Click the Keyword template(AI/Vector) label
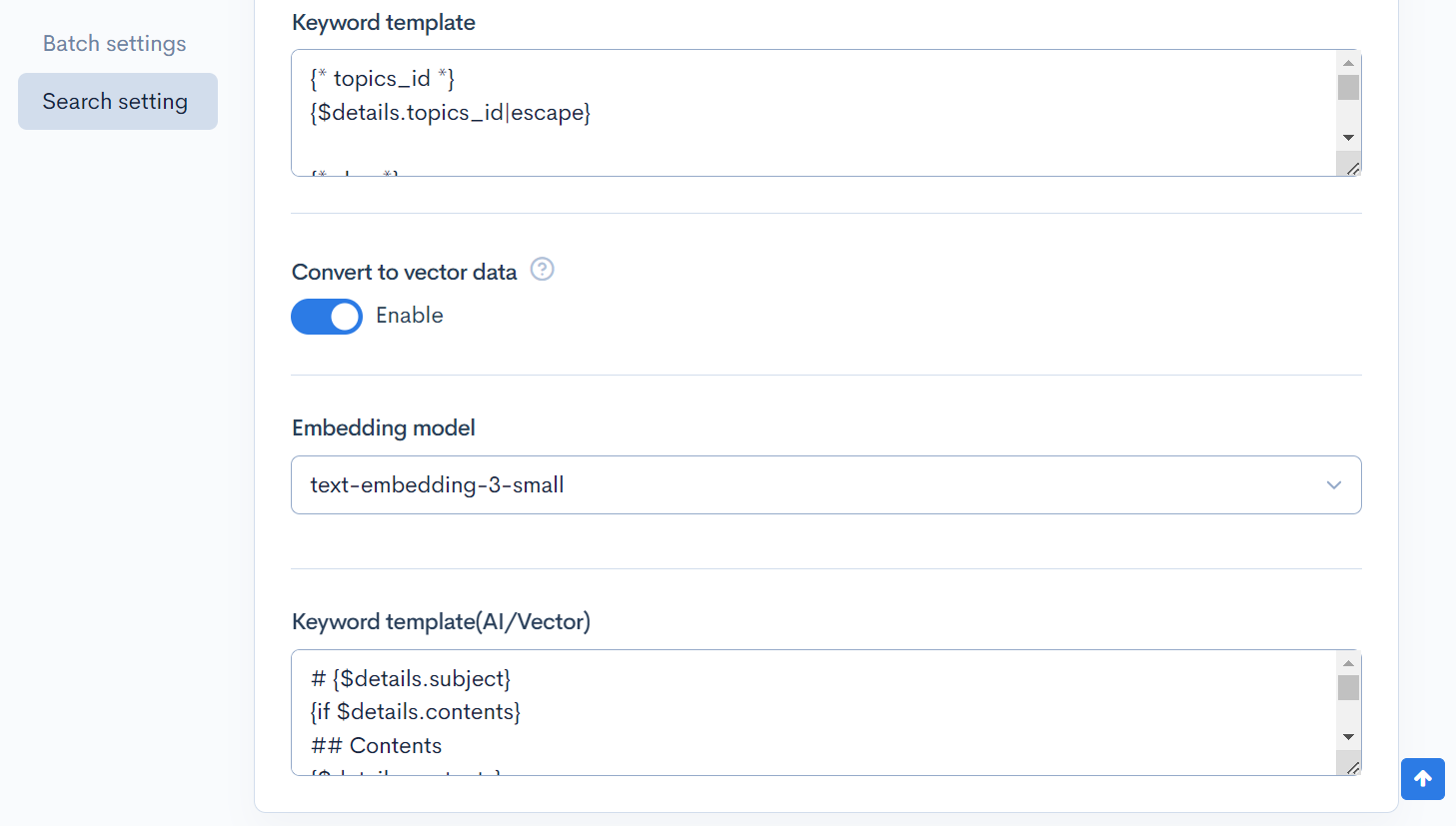The width and height of the screenshot is (1456, 826). [x=441, y=622]
